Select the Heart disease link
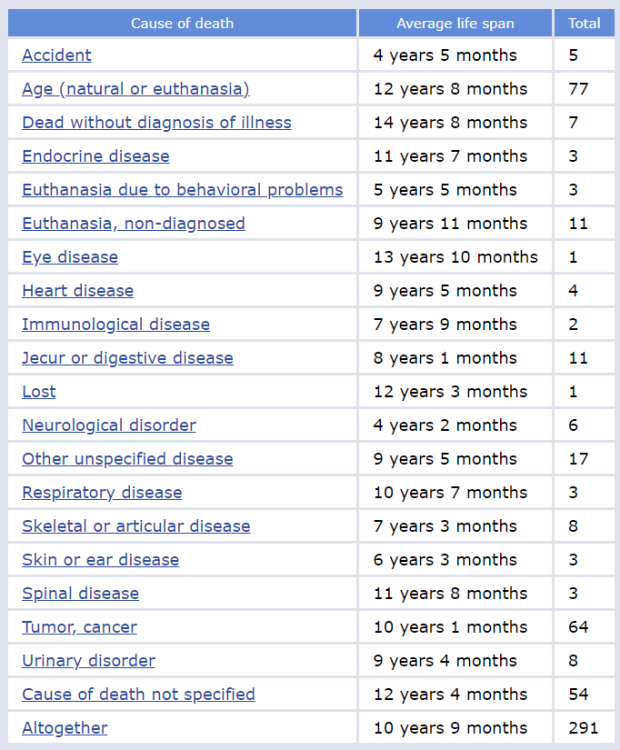 [78, 291]
